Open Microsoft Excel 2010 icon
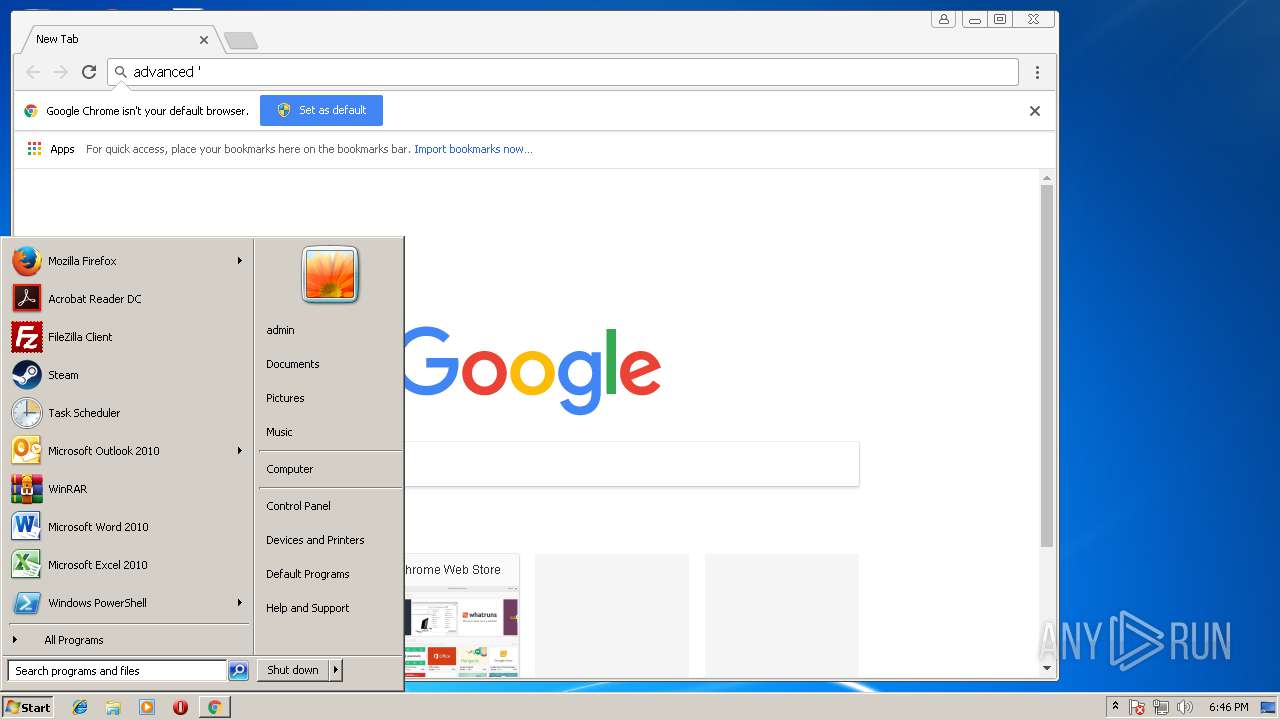This screenshot has height=720, width=1280. [x=27, y=565]
